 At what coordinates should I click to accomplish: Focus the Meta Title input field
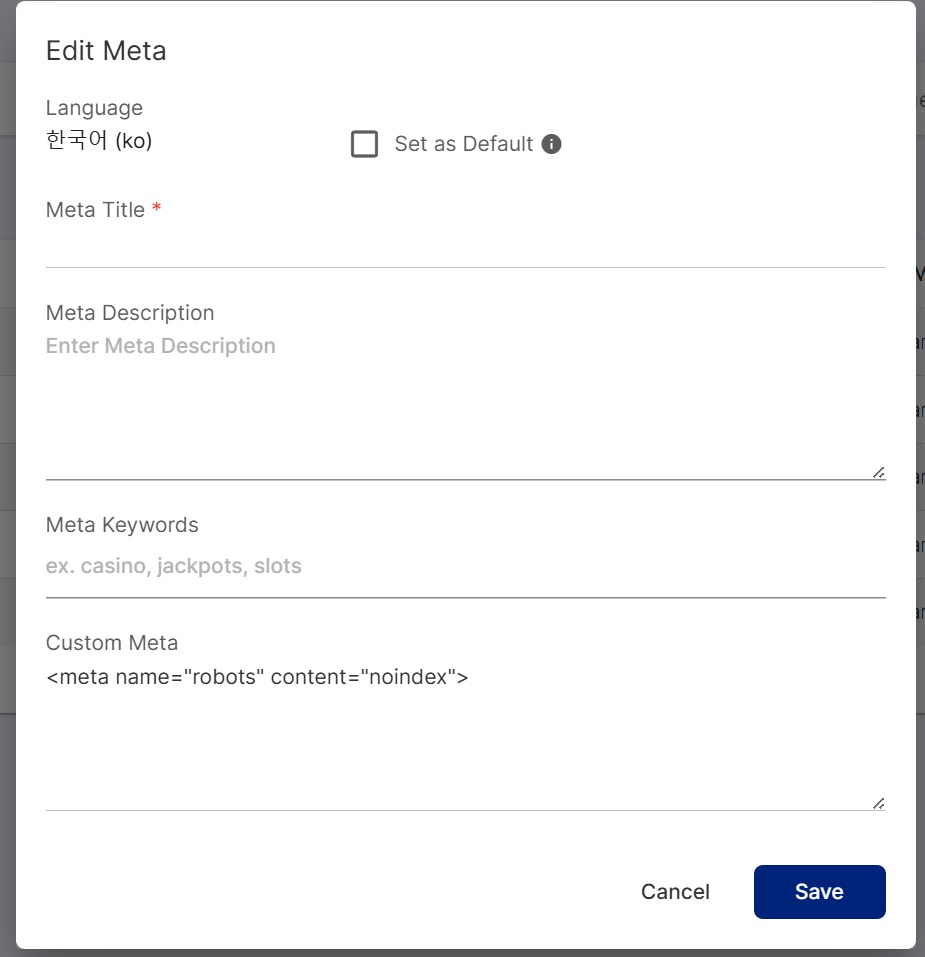click(466, 248)
